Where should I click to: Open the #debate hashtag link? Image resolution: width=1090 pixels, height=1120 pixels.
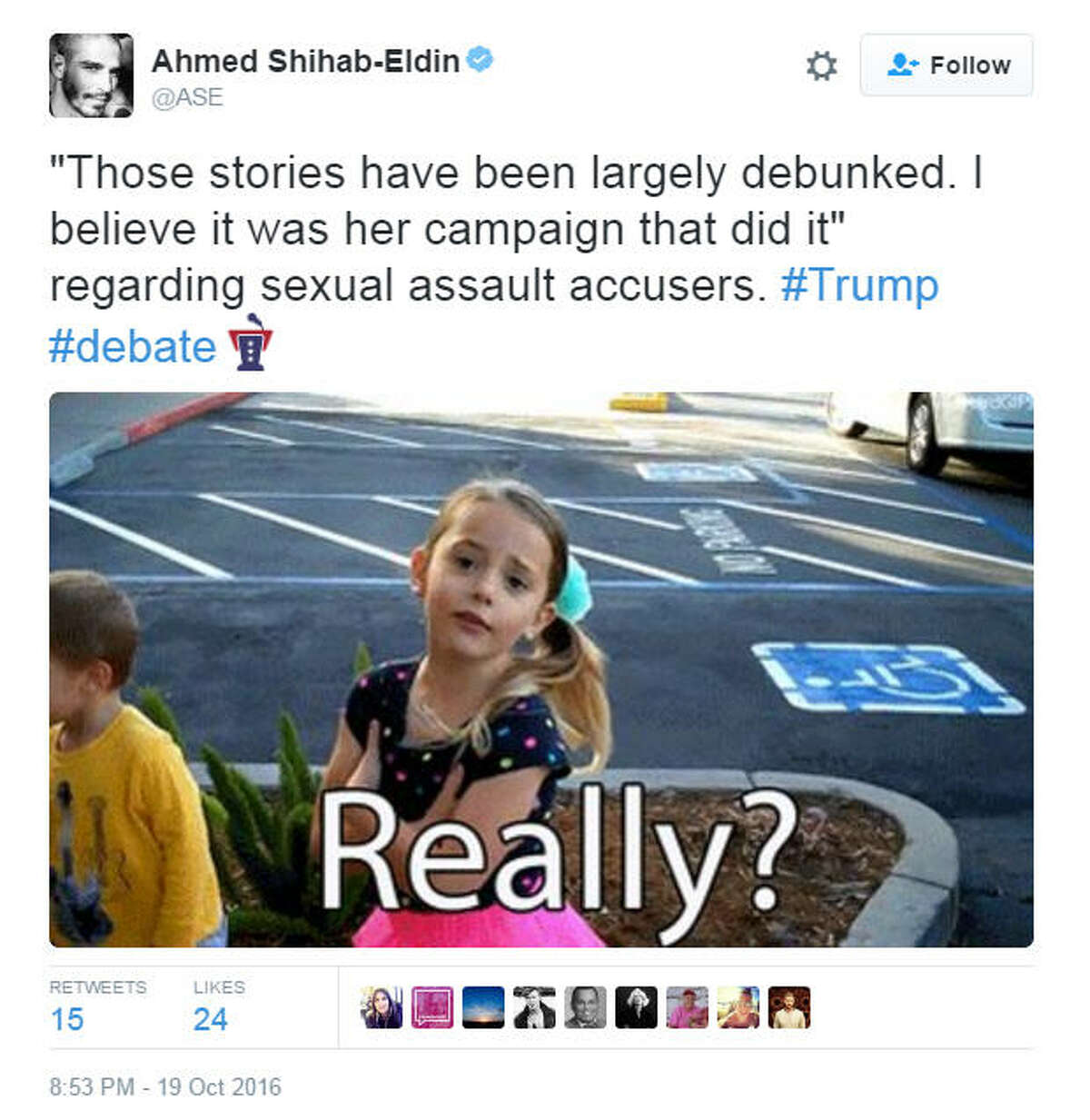(133, 346)
